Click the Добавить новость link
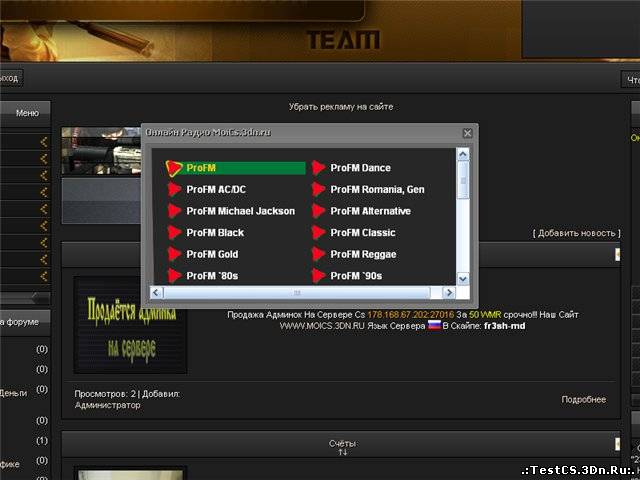Screen dimensions: 640x480 tap(577, 233)
